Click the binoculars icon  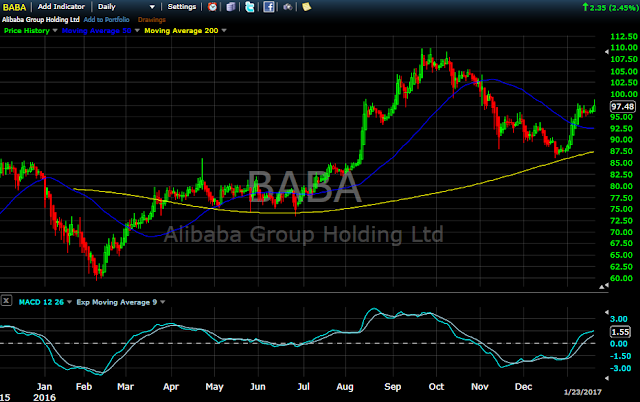click(x=288, y=7)
